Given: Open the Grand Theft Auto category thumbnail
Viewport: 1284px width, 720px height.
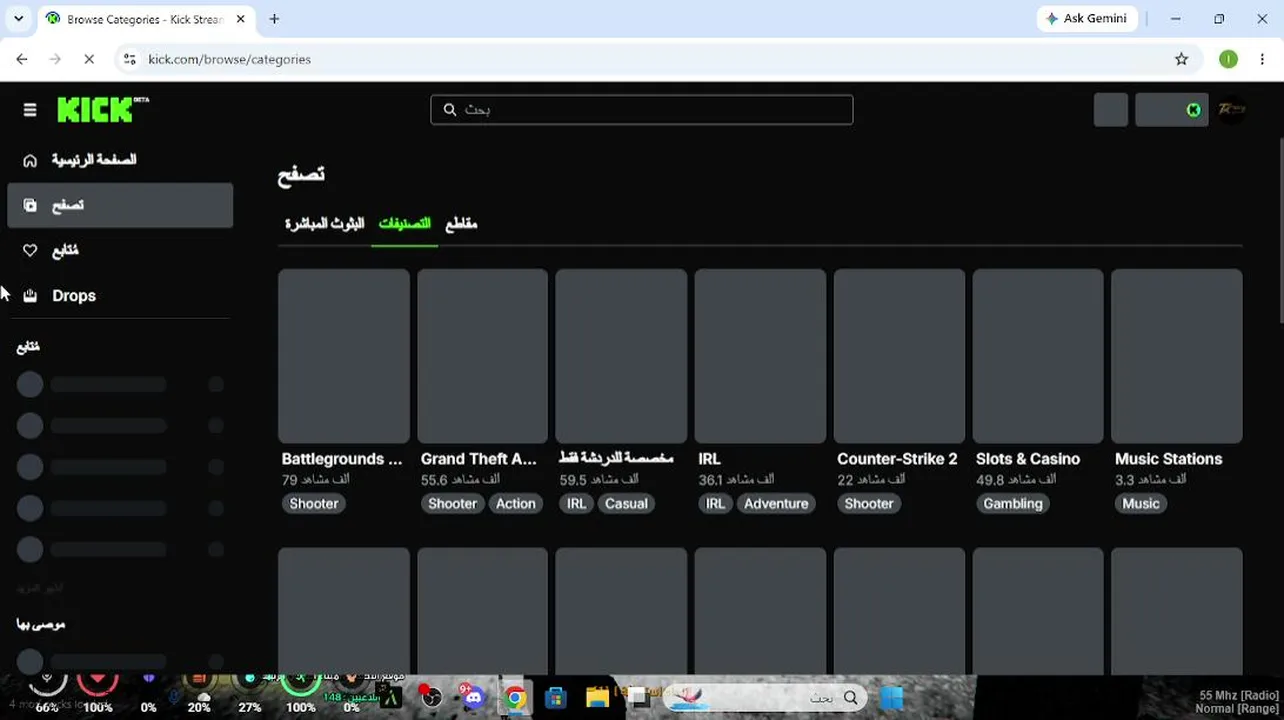Looking at the screenshot, I should point(483,356).
